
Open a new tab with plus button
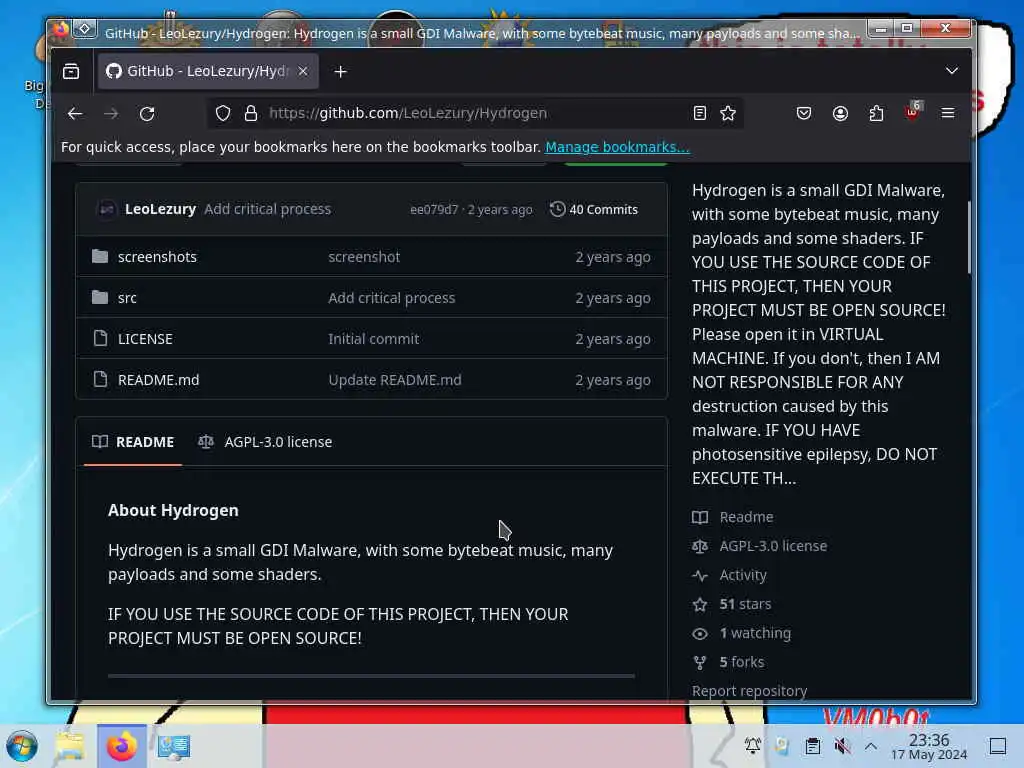(340, 72)
